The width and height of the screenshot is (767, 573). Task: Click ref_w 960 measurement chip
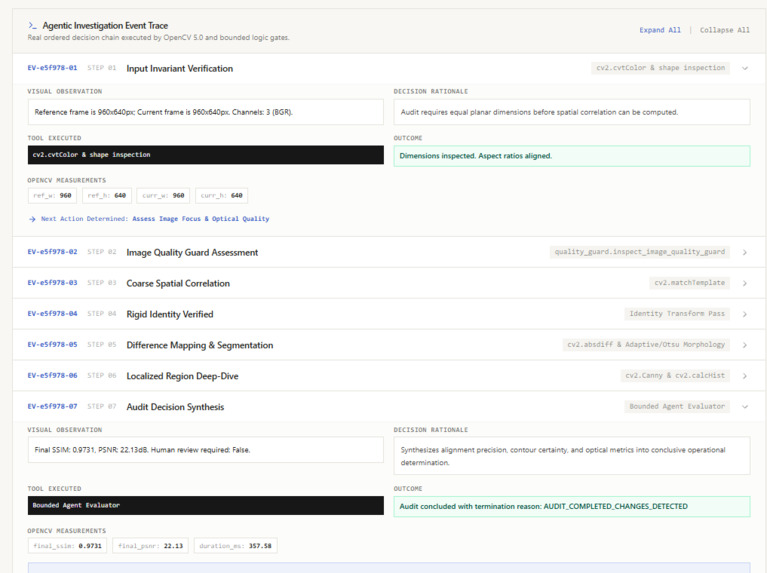coord(52,196)
